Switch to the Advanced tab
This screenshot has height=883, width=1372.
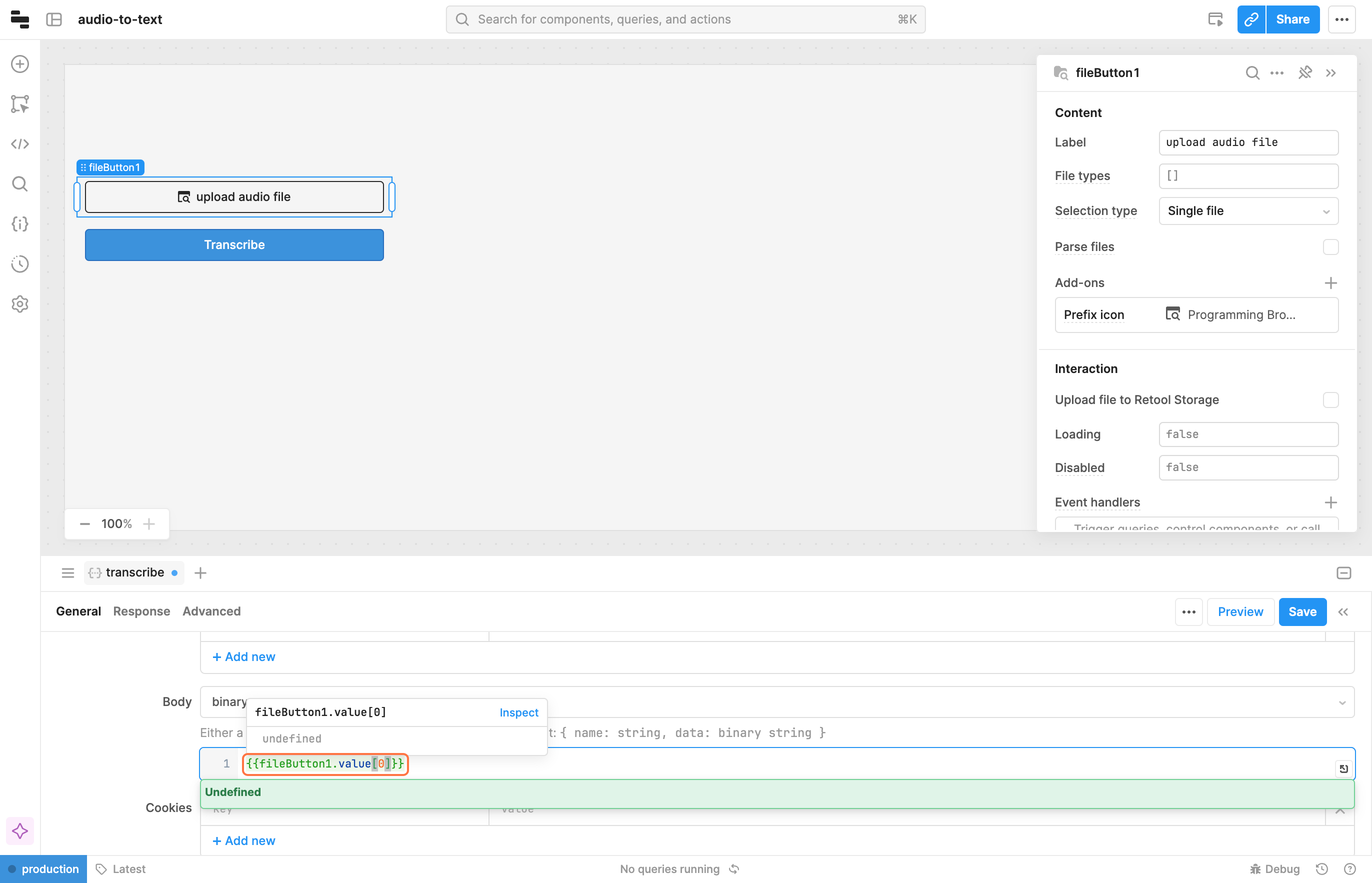(x=211, y=611)
